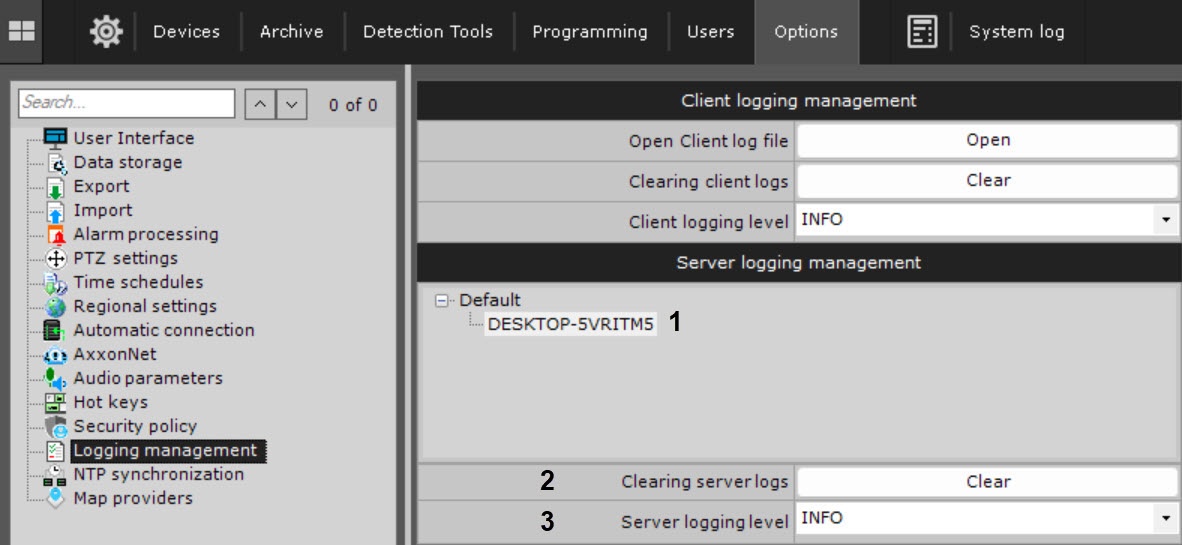Click the Search input field

click(x=126, y=103)
